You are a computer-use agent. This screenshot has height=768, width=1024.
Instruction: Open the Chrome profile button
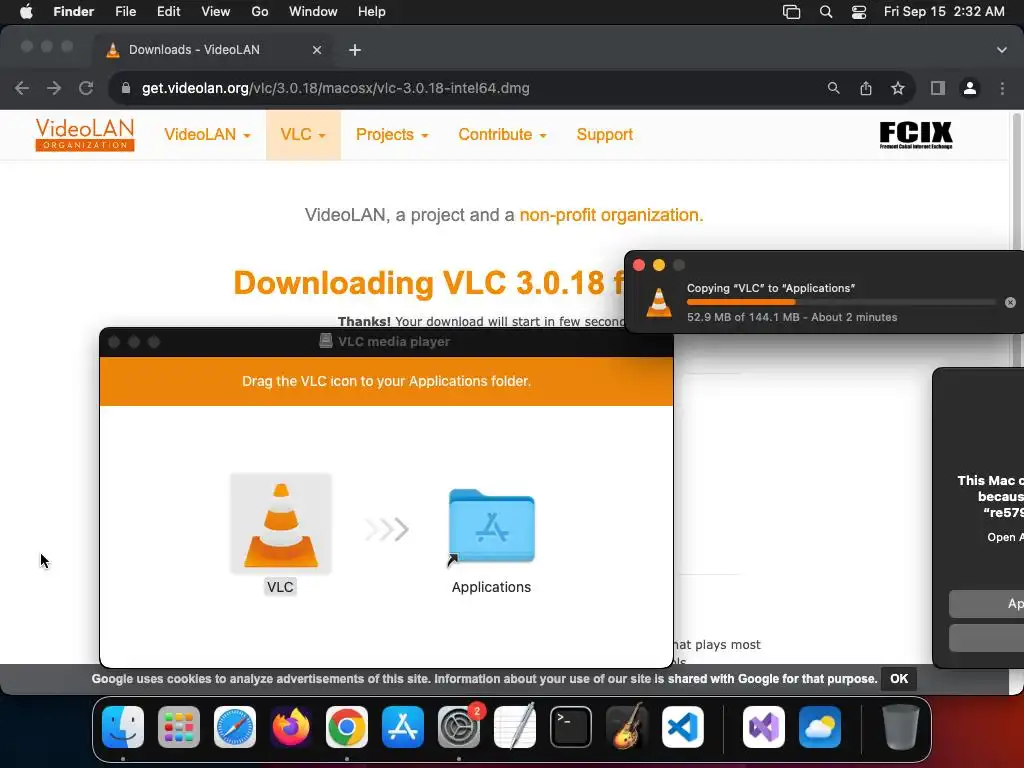point(970,88)
